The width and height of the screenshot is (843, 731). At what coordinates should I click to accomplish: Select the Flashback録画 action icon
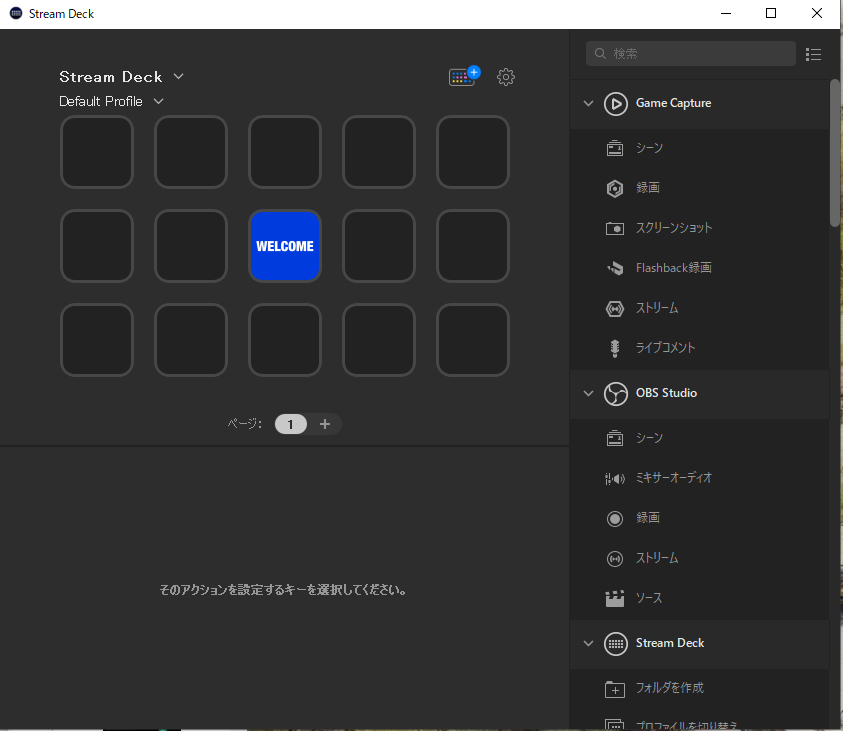pos(615,268)
